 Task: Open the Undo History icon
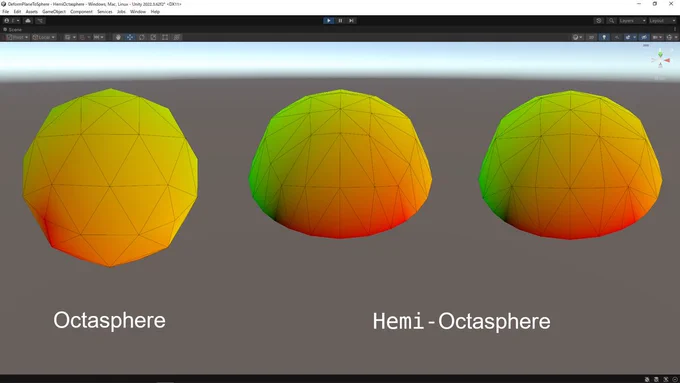point(599,20)
